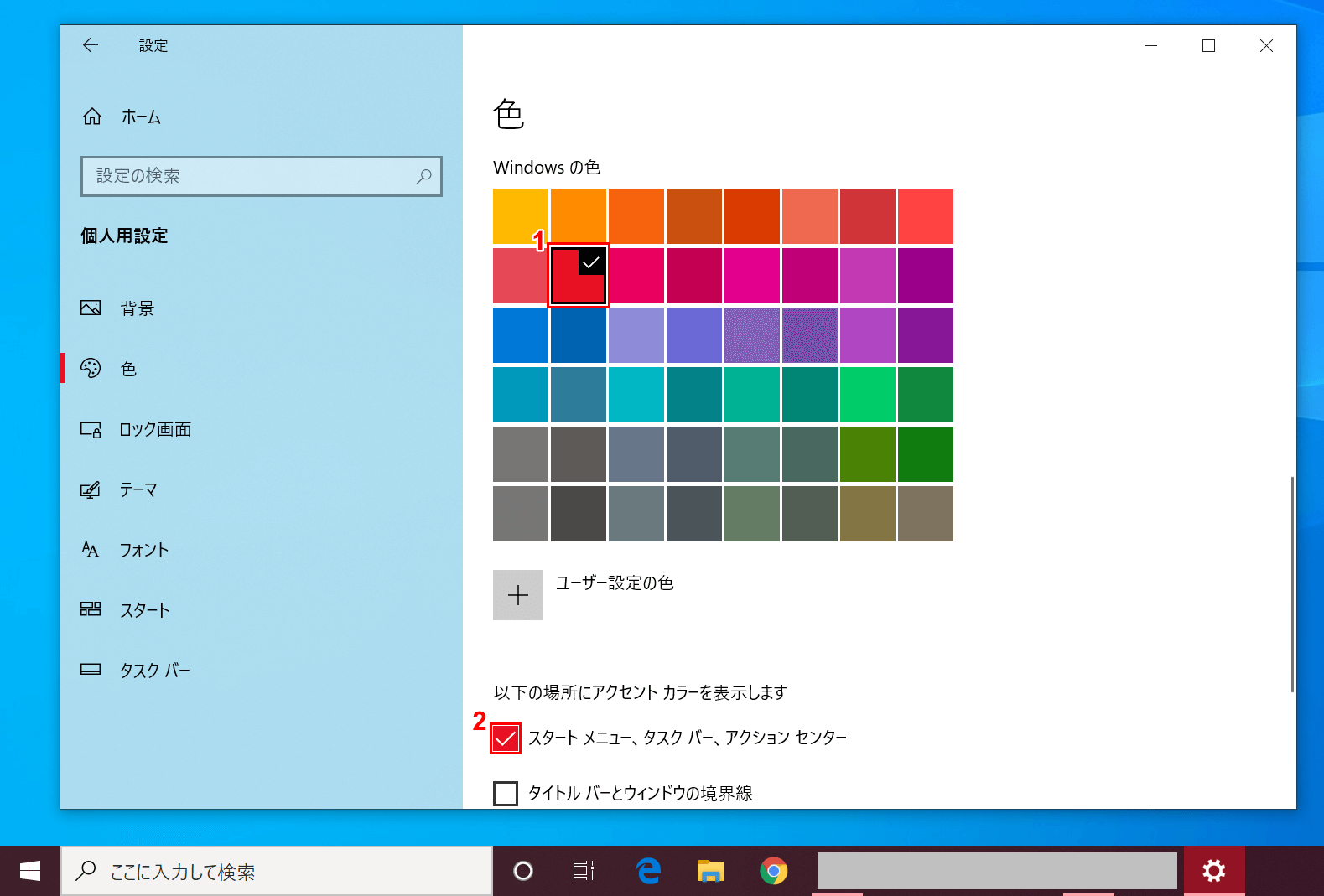Open Task View on the taskbar

584,872
